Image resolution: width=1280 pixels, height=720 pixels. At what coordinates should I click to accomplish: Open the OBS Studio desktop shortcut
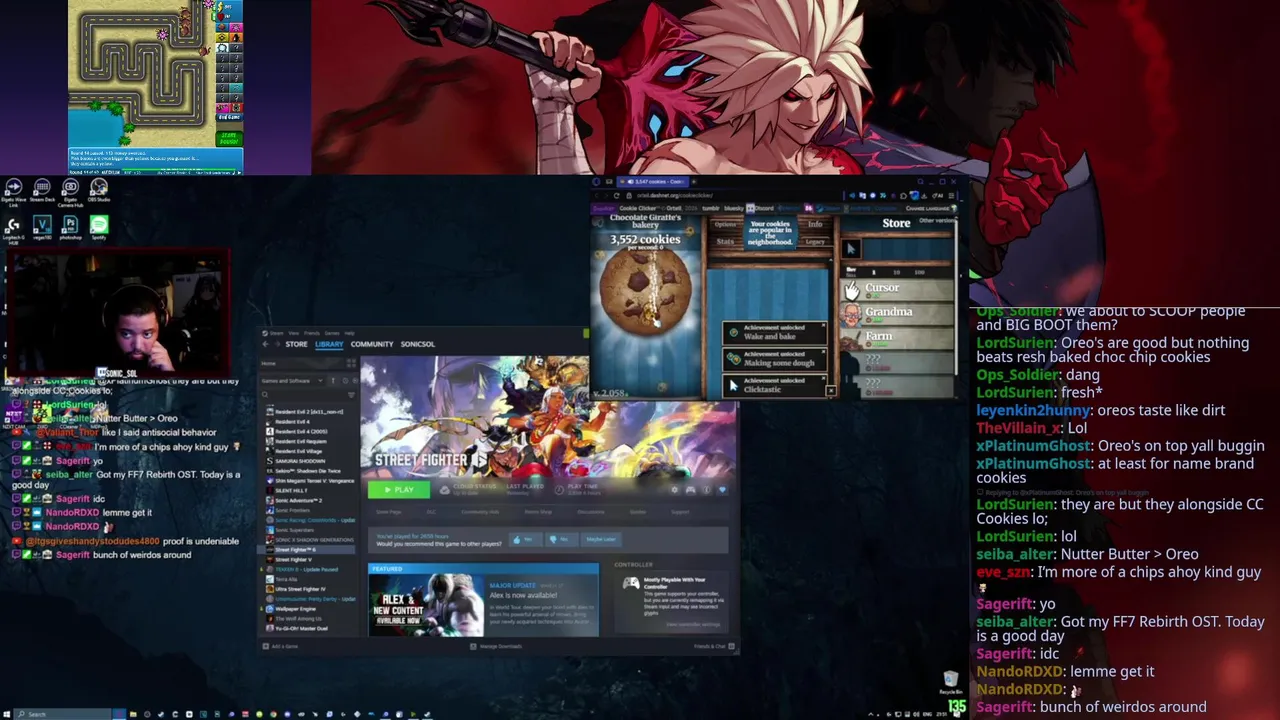pyautogui.click(x=99, y=190)
